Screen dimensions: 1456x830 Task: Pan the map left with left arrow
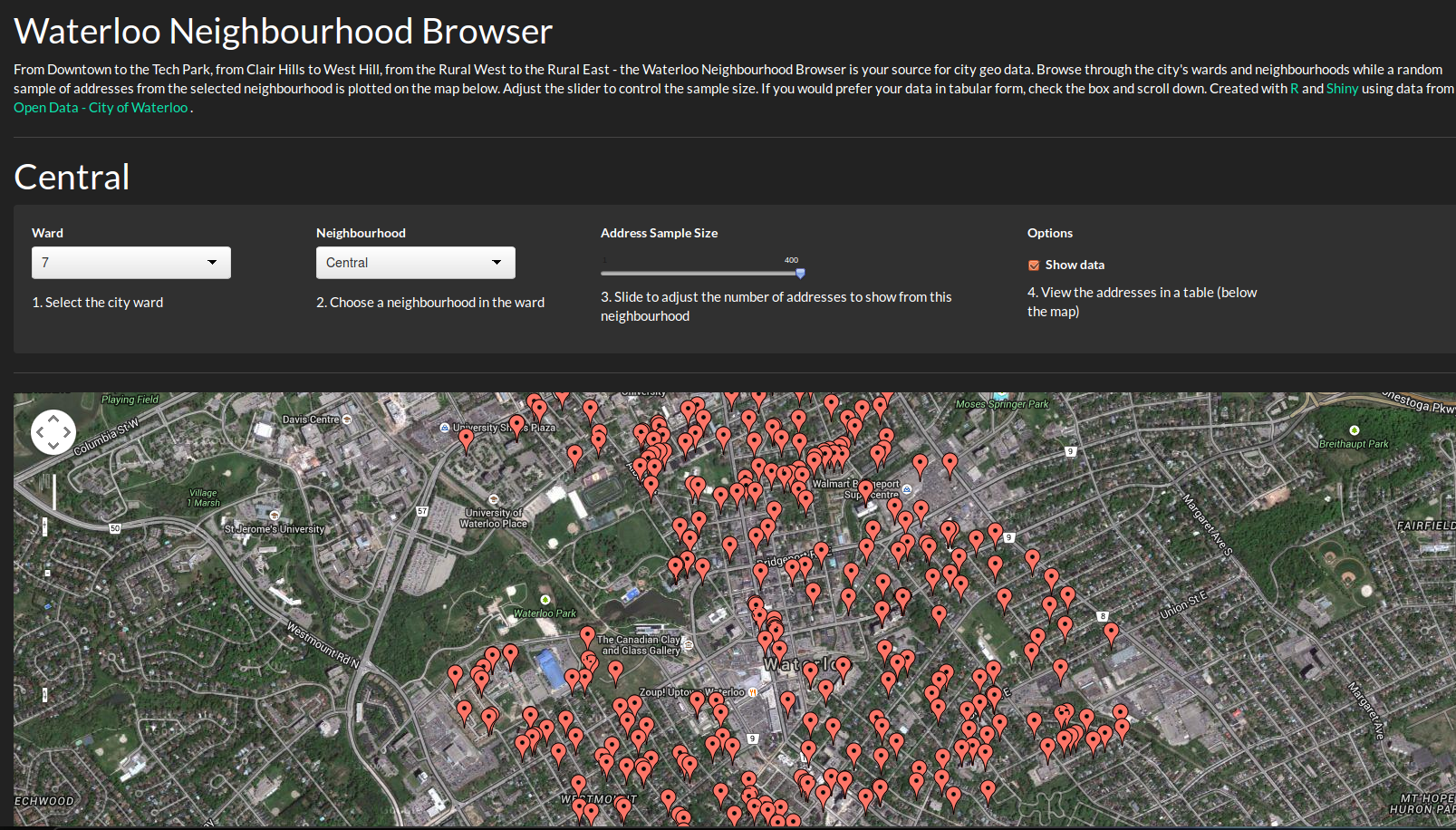point(40,432)
